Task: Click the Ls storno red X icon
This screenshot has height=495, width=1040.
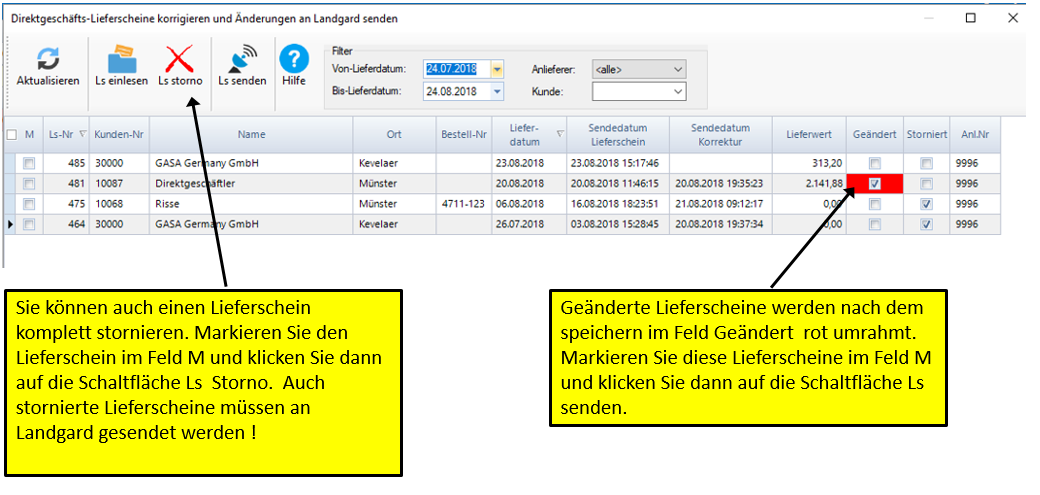Action: 180,58
